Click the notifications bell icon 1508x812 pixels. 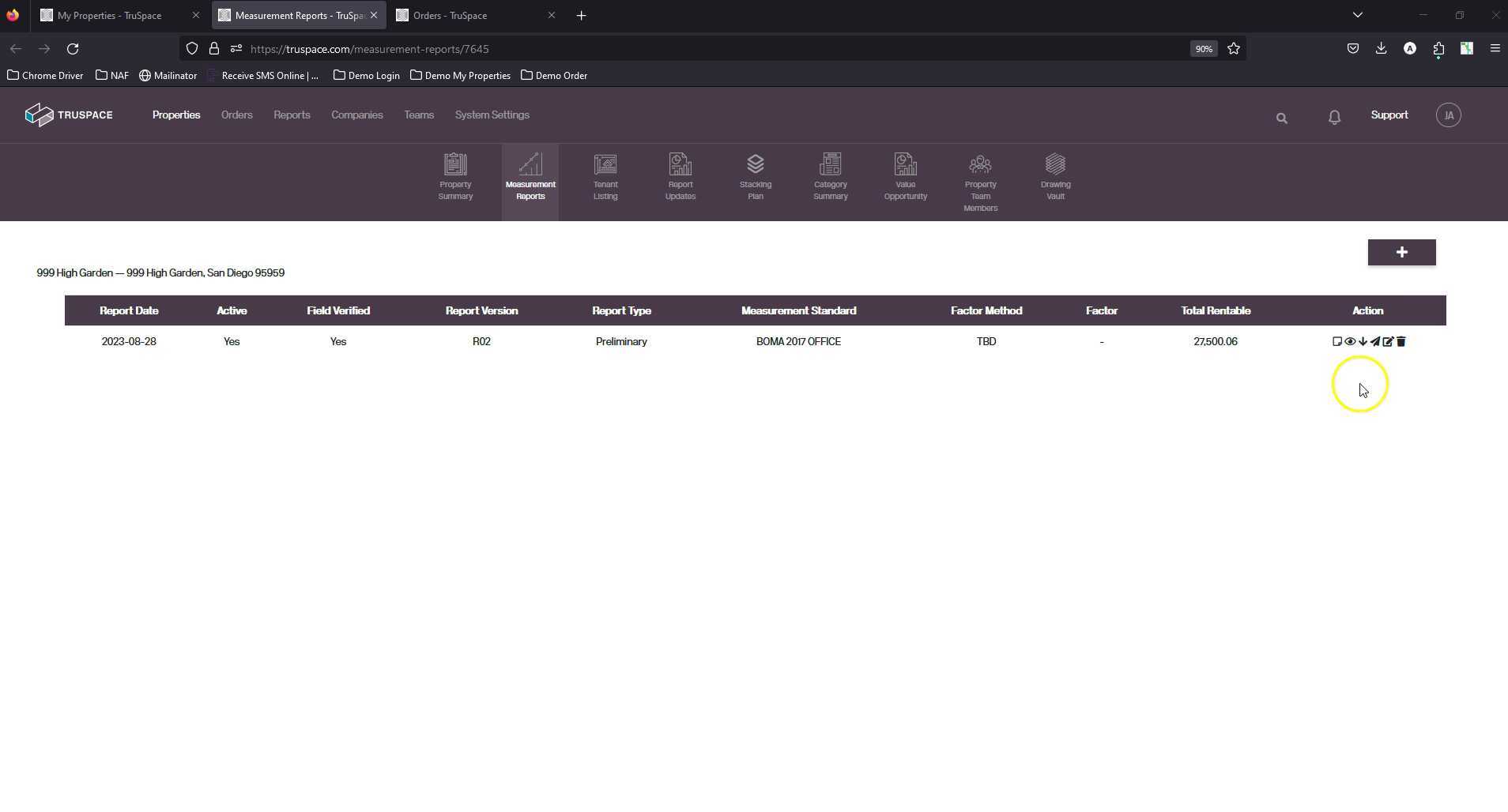coord(1334,118)
